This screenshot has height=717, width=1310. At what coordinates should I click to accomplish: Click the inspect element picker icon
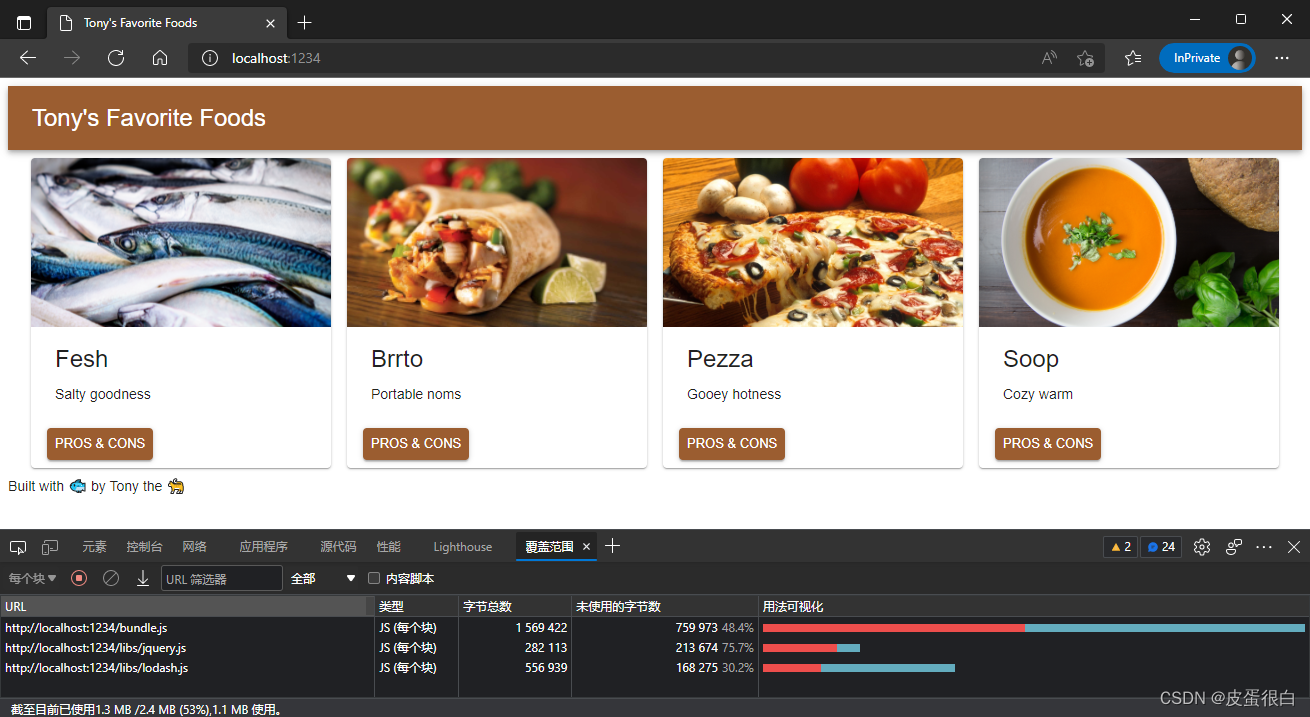pos(18,547)
